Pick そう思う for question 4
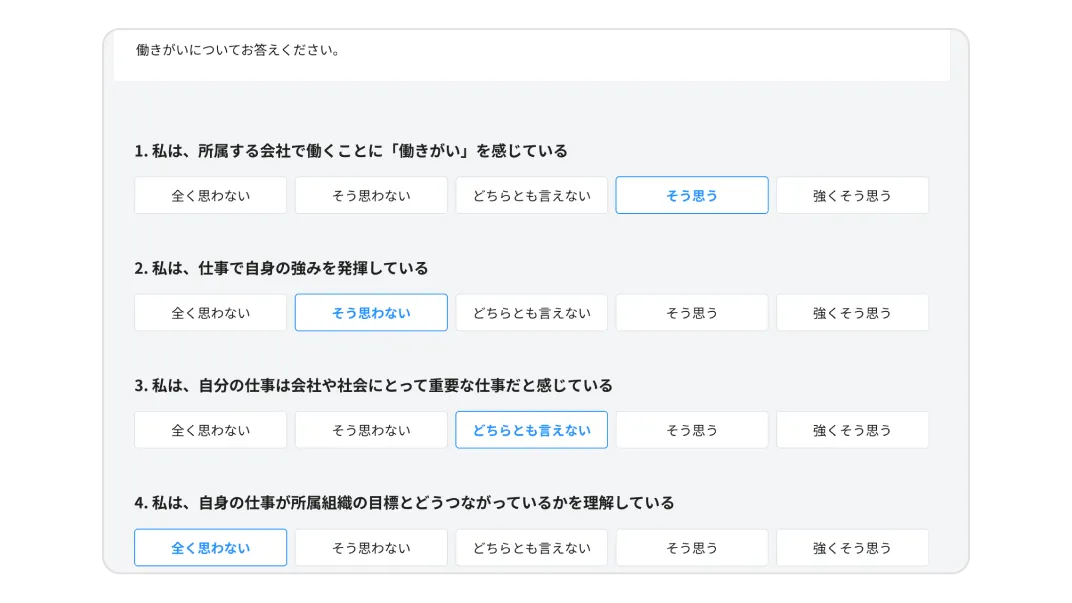This screenshot has width=1072, height=603. pos(692,547)
